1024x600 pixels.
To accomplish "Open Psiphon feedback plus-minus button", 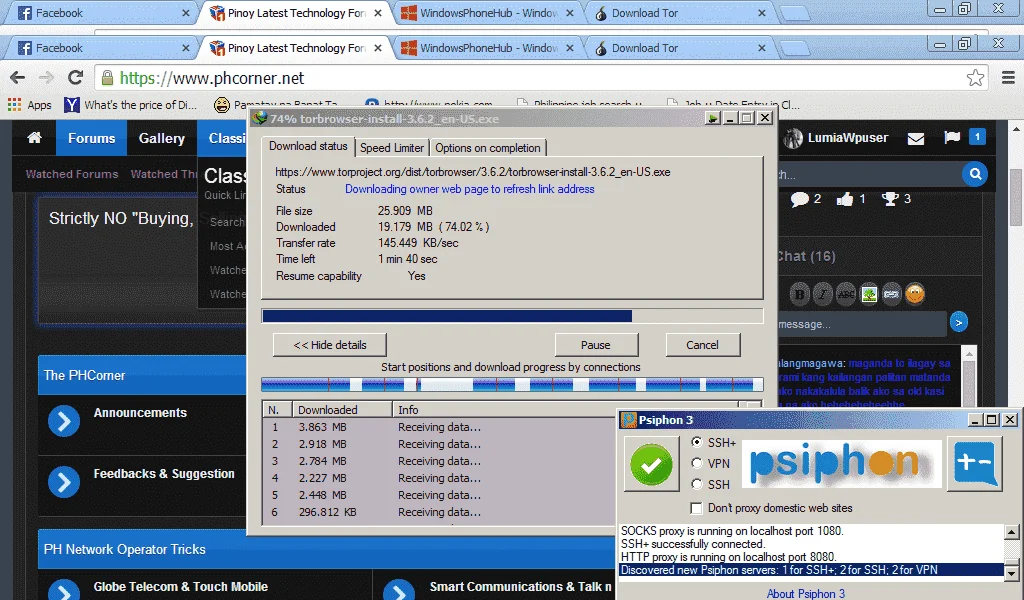I will 975,464.
